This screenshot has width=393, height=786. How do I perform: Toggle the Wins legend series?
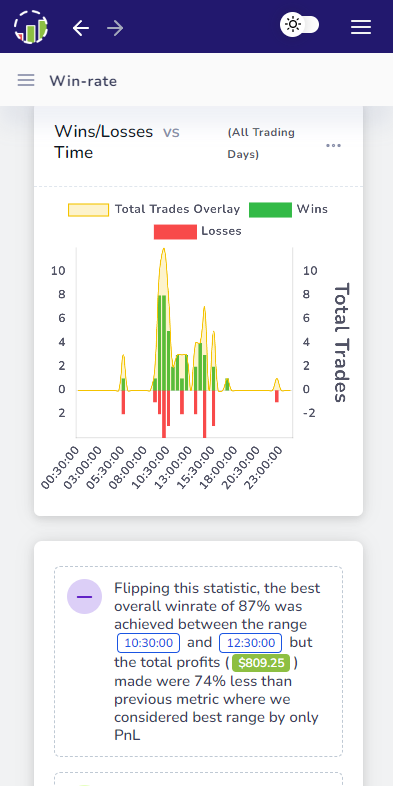tap(288, 210)
